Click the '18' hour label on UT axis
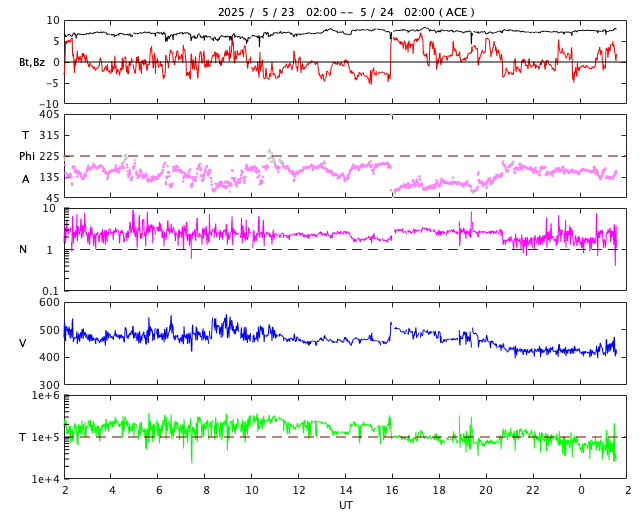The width and height of the screenshot is (640, 512). 439,490
